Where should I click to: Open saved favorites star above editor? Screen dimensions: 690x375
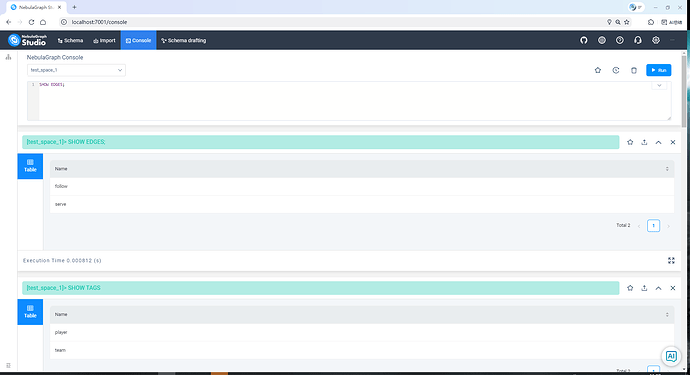[x=598, y=70]
